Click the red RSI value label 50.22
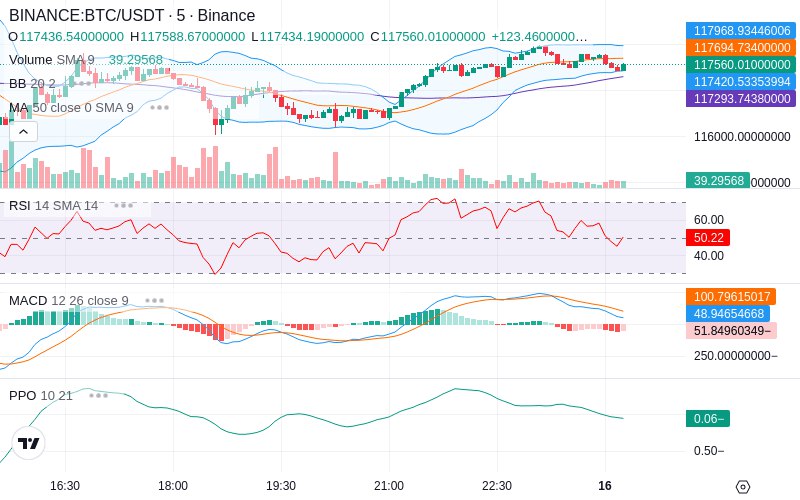The height and width of the screenshot is (500, 800). point(708,238)
